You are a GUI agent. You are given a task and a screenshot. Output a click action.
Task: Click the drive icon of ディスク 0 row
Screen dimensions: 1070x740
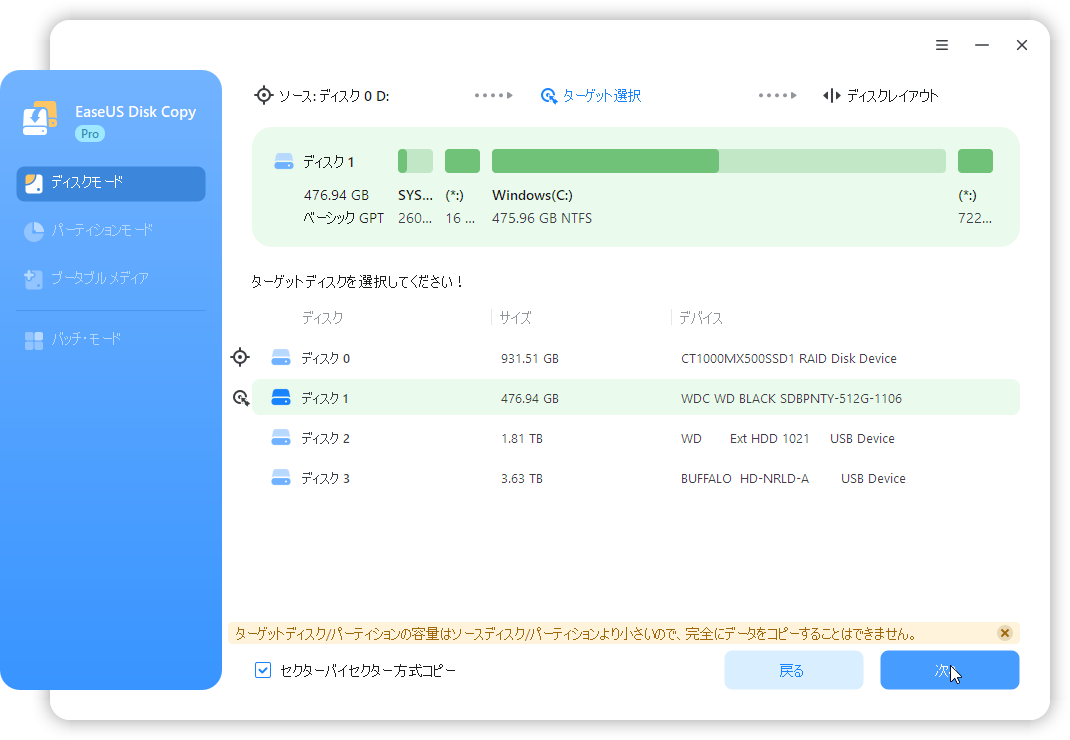click(x=281, y=358)
